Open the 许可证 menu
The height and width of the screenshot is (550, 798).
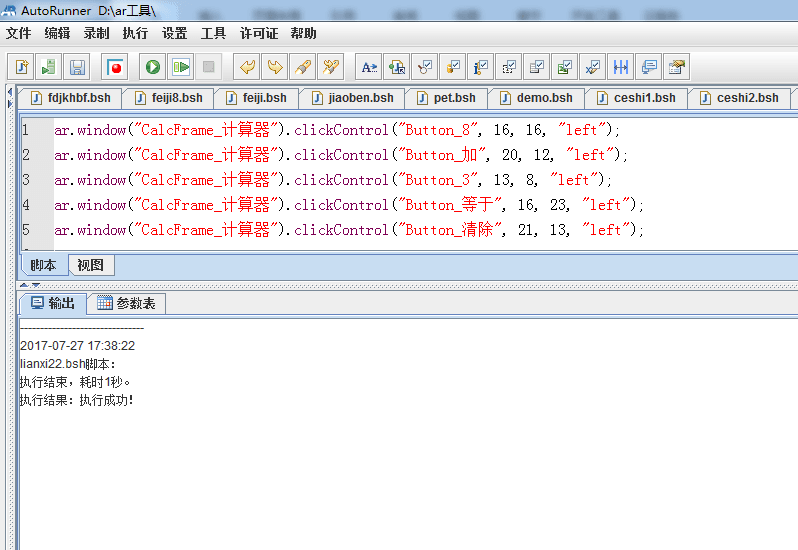click(258, 33)
